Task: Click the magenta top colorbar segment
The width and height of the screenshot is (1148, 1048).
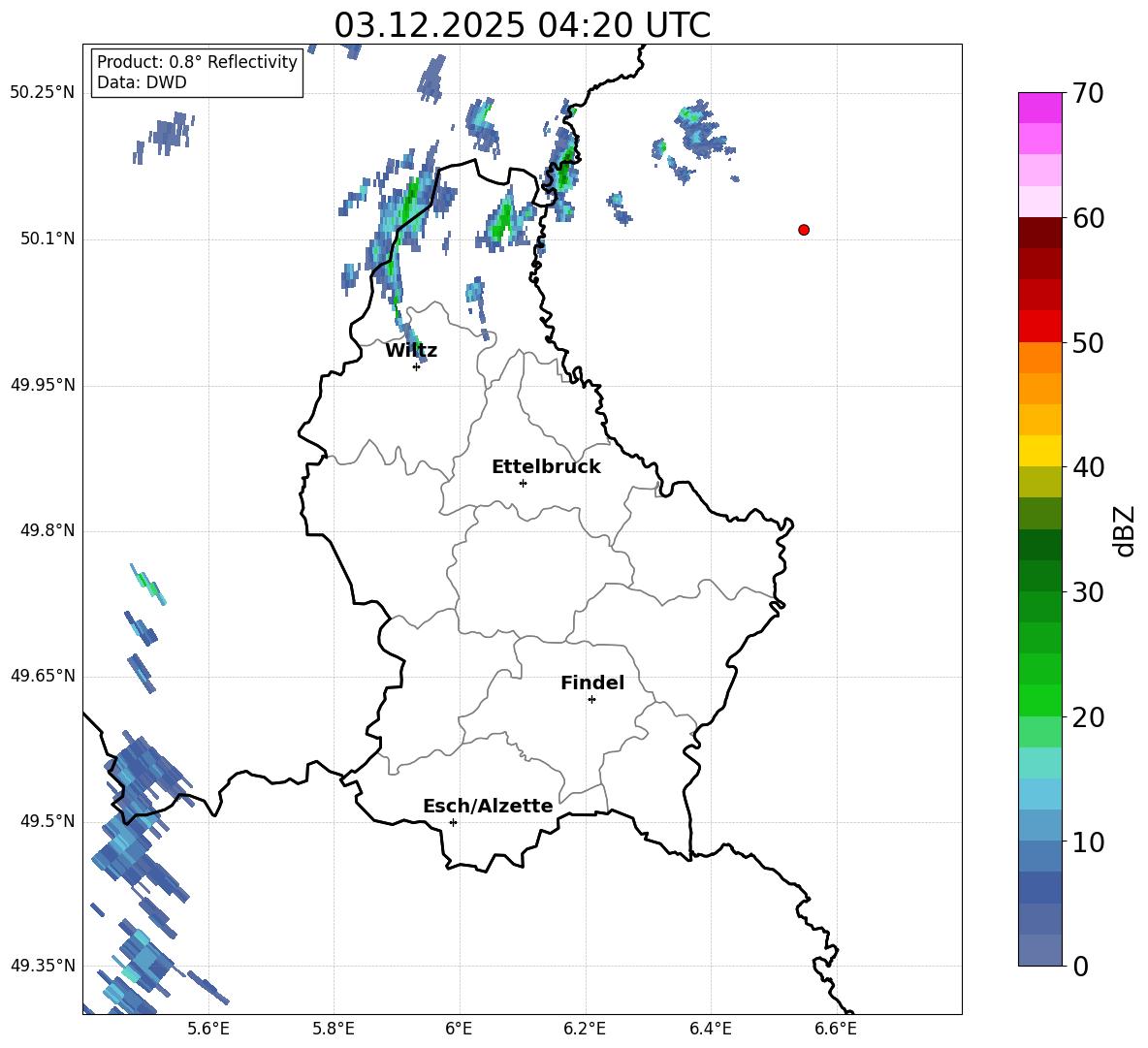Action: (1039, 109)
